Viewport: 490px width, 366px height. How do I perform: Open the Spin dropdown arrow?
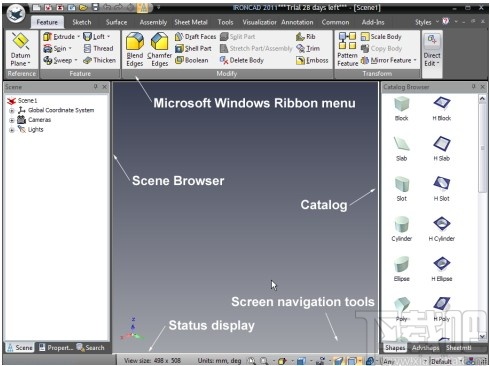coord(70,48)
